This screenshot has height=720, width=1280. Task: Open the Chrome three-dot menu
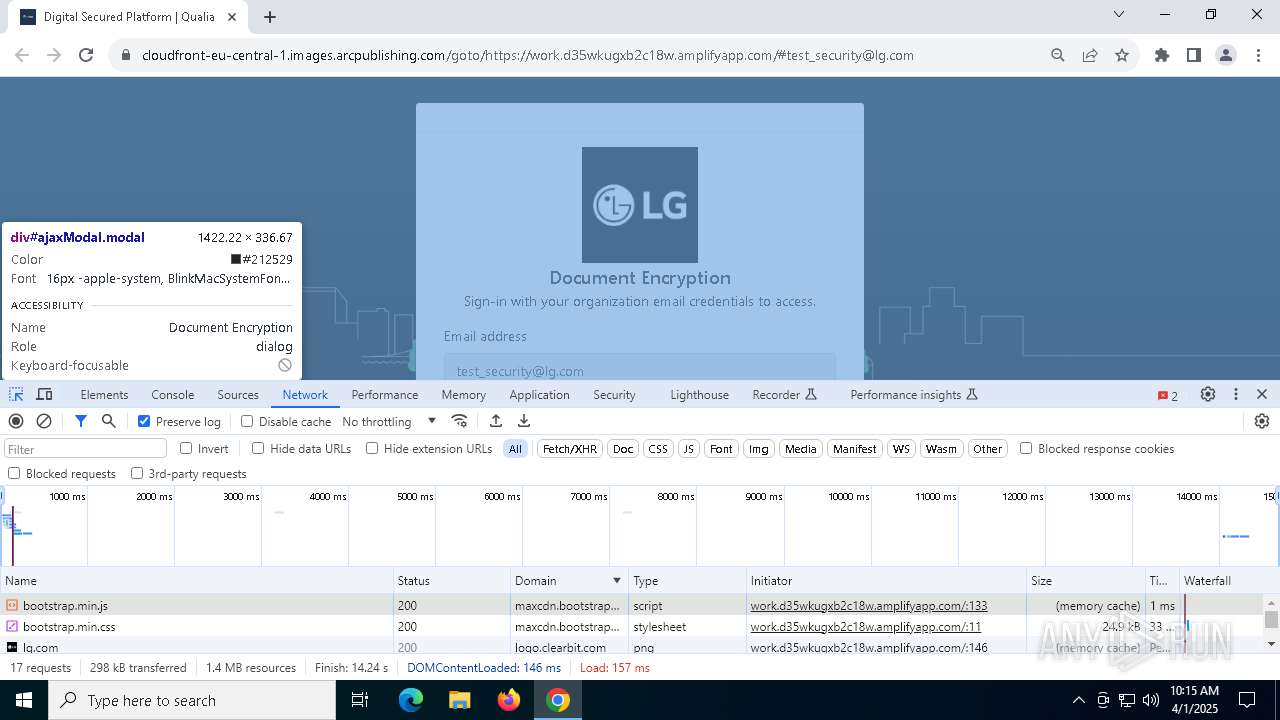click(1258, 55)
